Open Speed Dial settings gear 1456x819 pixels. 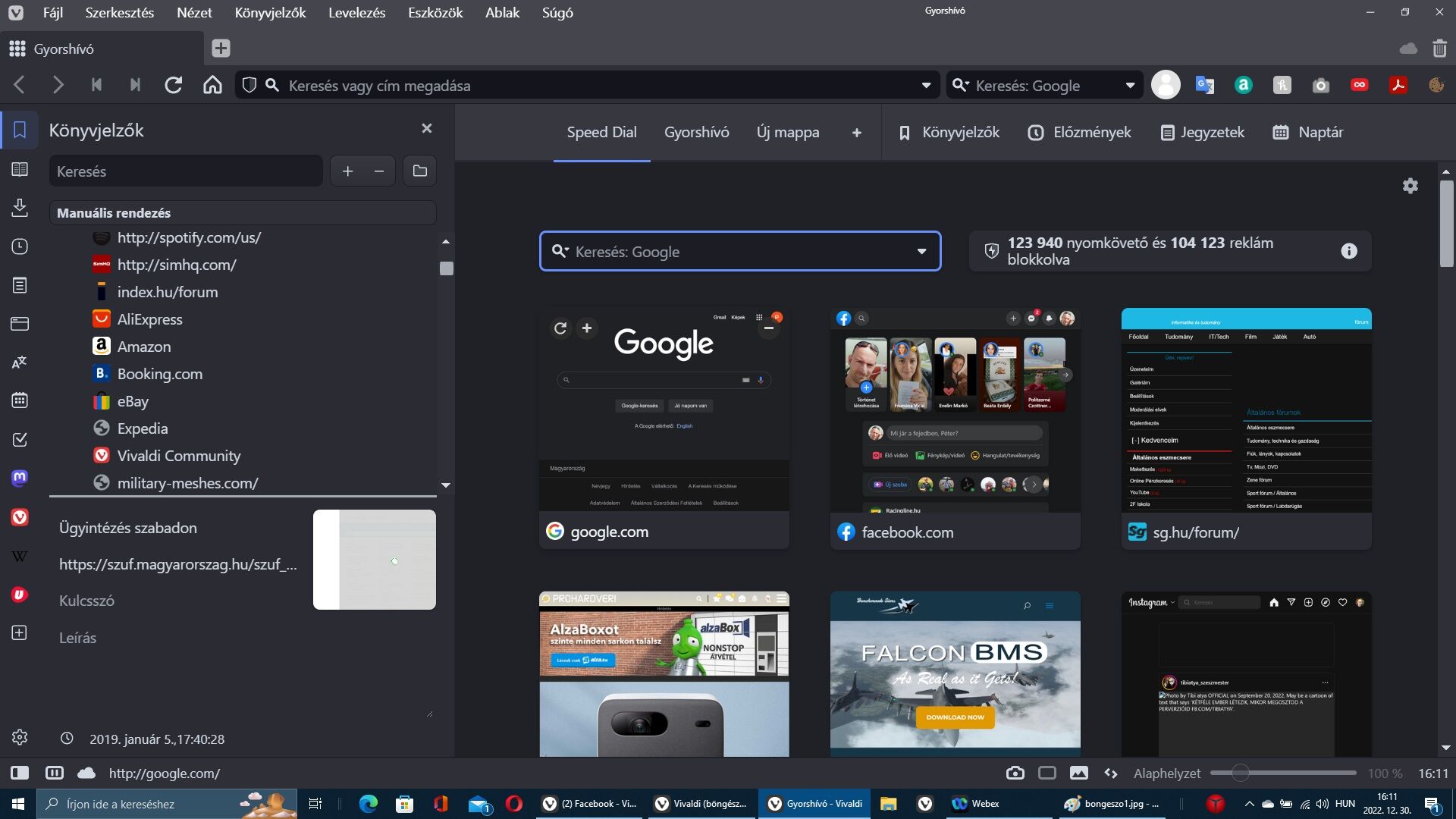[1410, 186]
